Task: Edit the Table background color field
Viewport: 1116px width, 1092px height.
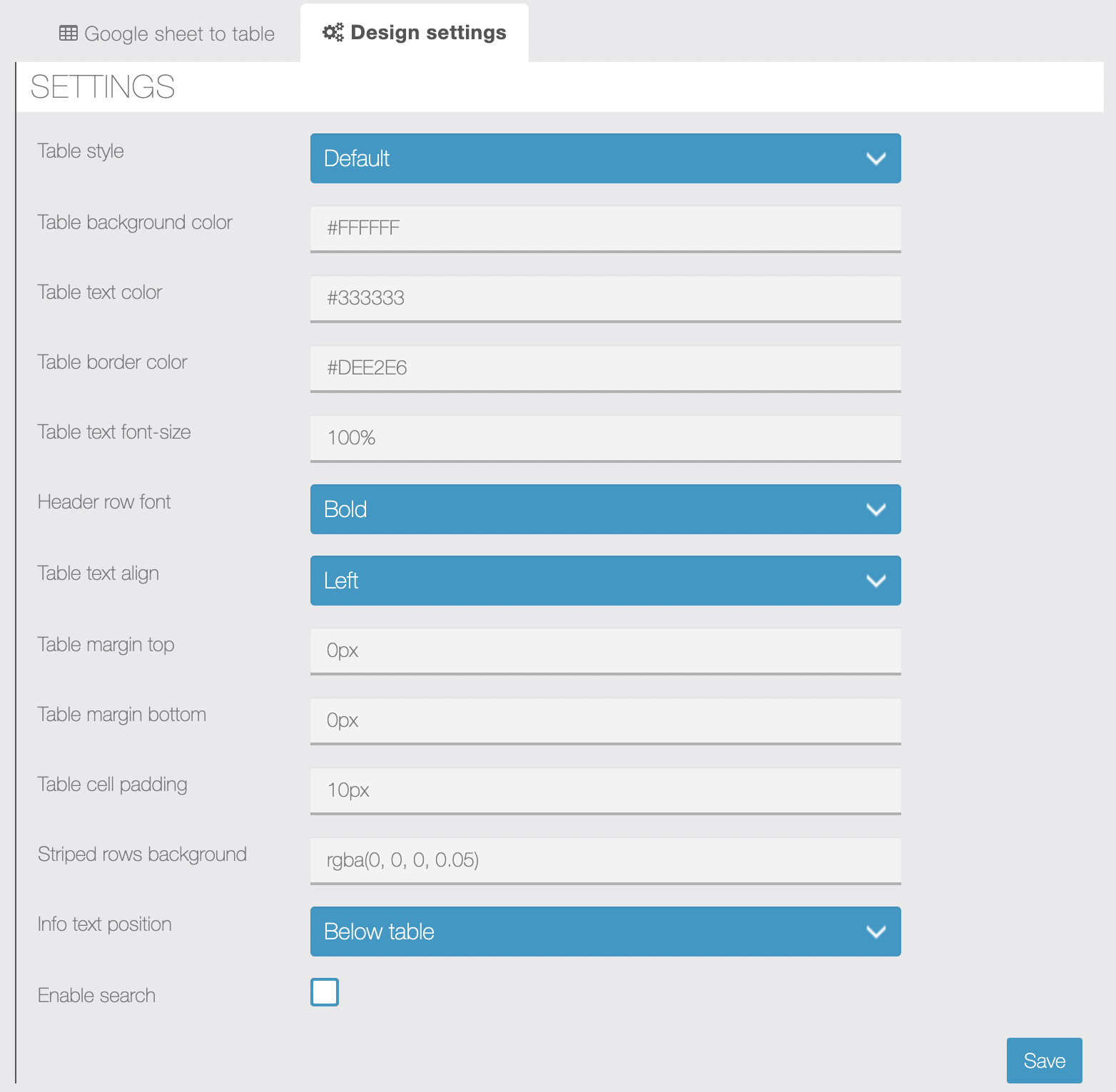Action: (605, 228)
